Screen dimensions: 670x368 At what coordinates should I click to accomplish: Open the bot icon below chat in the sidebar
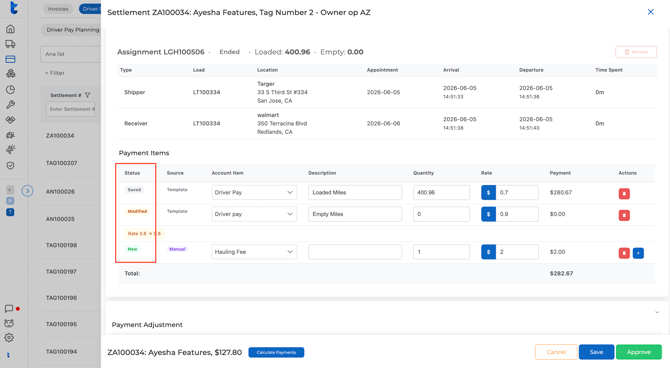(9, 323)
